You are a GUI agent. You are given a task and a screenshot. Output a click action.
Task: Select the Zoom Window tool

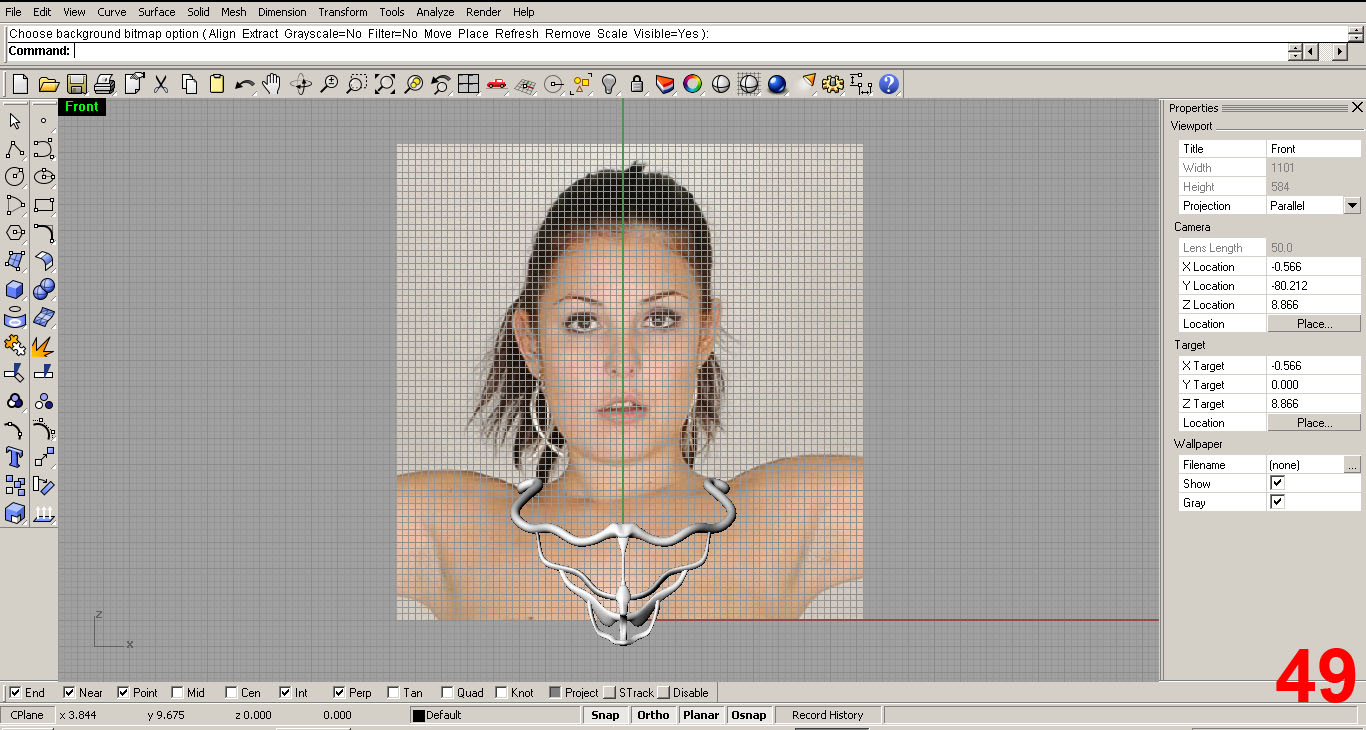pyautogui.click(x=356, y=84)
